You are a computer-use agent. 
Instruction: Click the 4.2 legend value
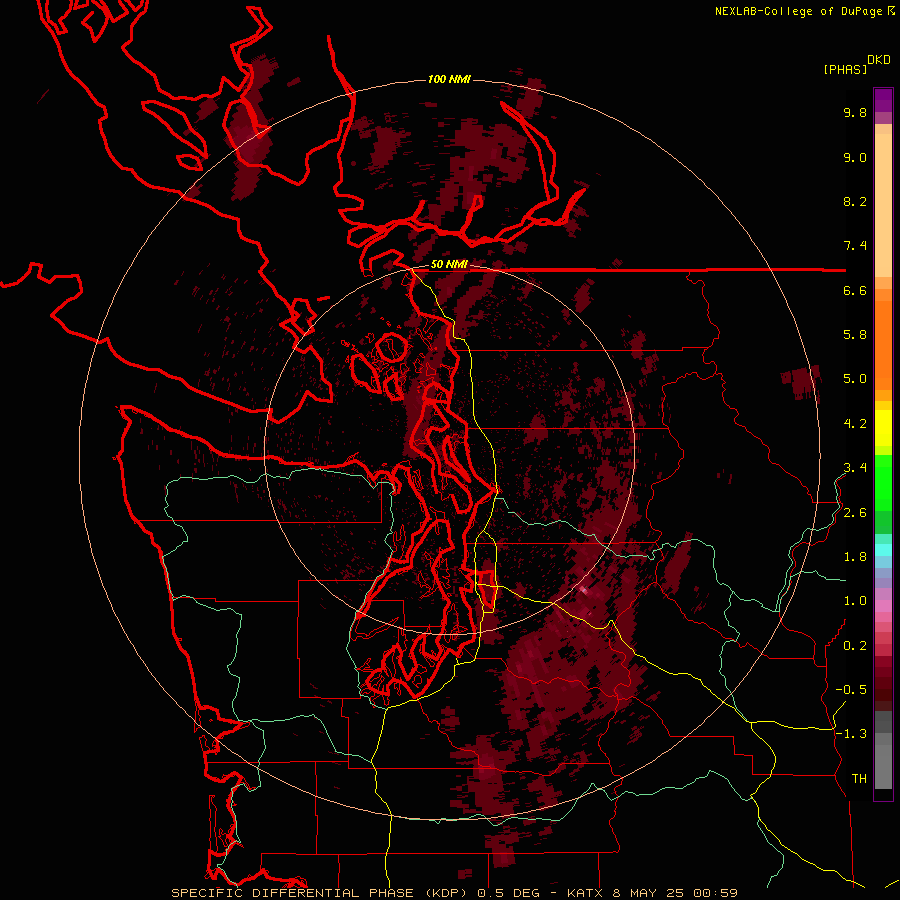pos(855,424)
